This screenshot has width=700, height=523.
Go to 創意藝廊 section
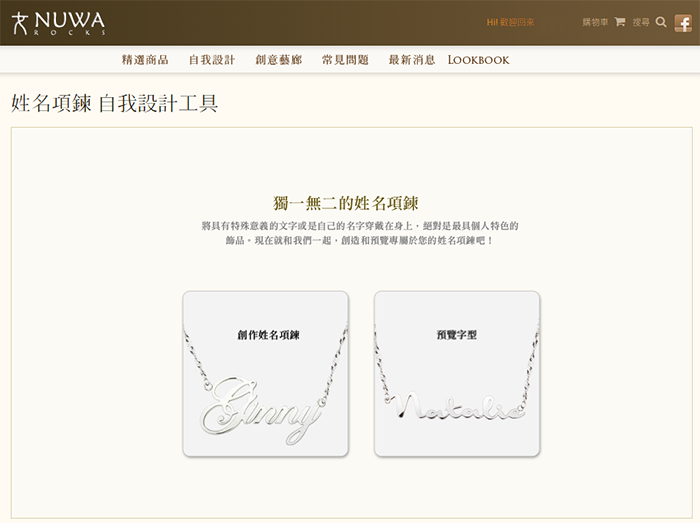[x=279, y=60]
